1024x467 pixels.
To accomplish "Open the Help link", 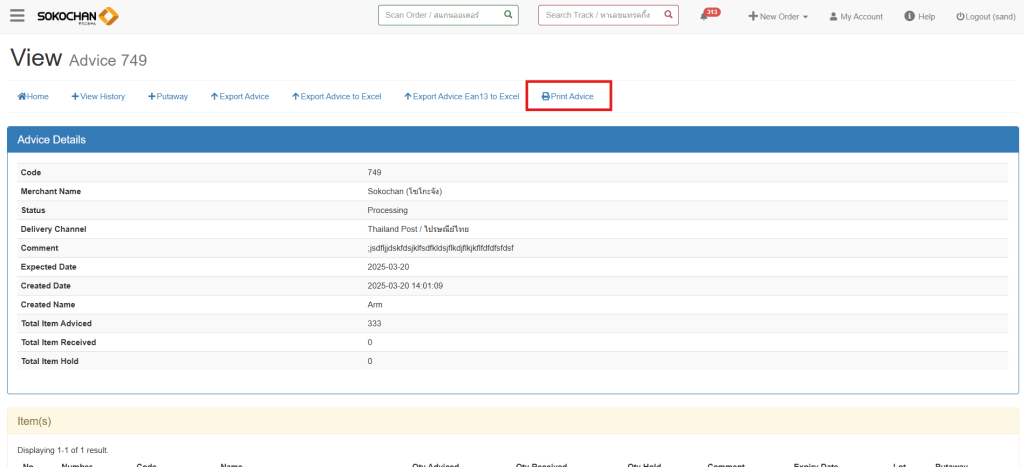I will pos(920,17).
